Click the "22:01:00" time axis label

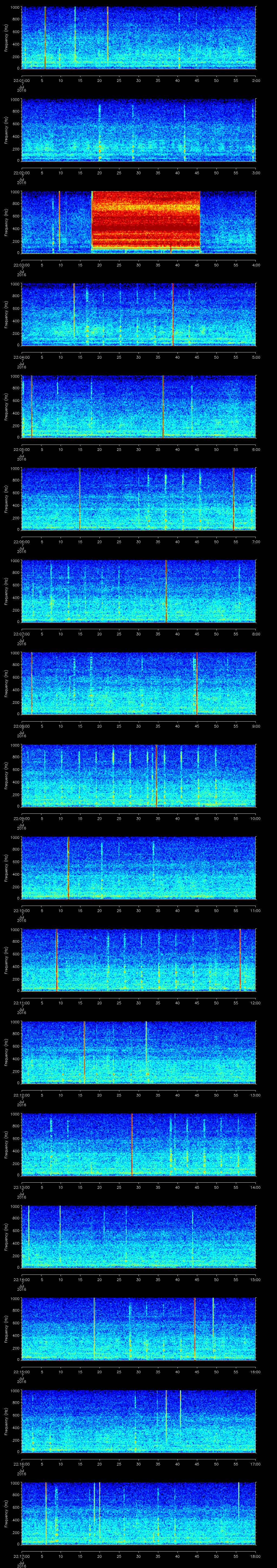coord(21,80)
